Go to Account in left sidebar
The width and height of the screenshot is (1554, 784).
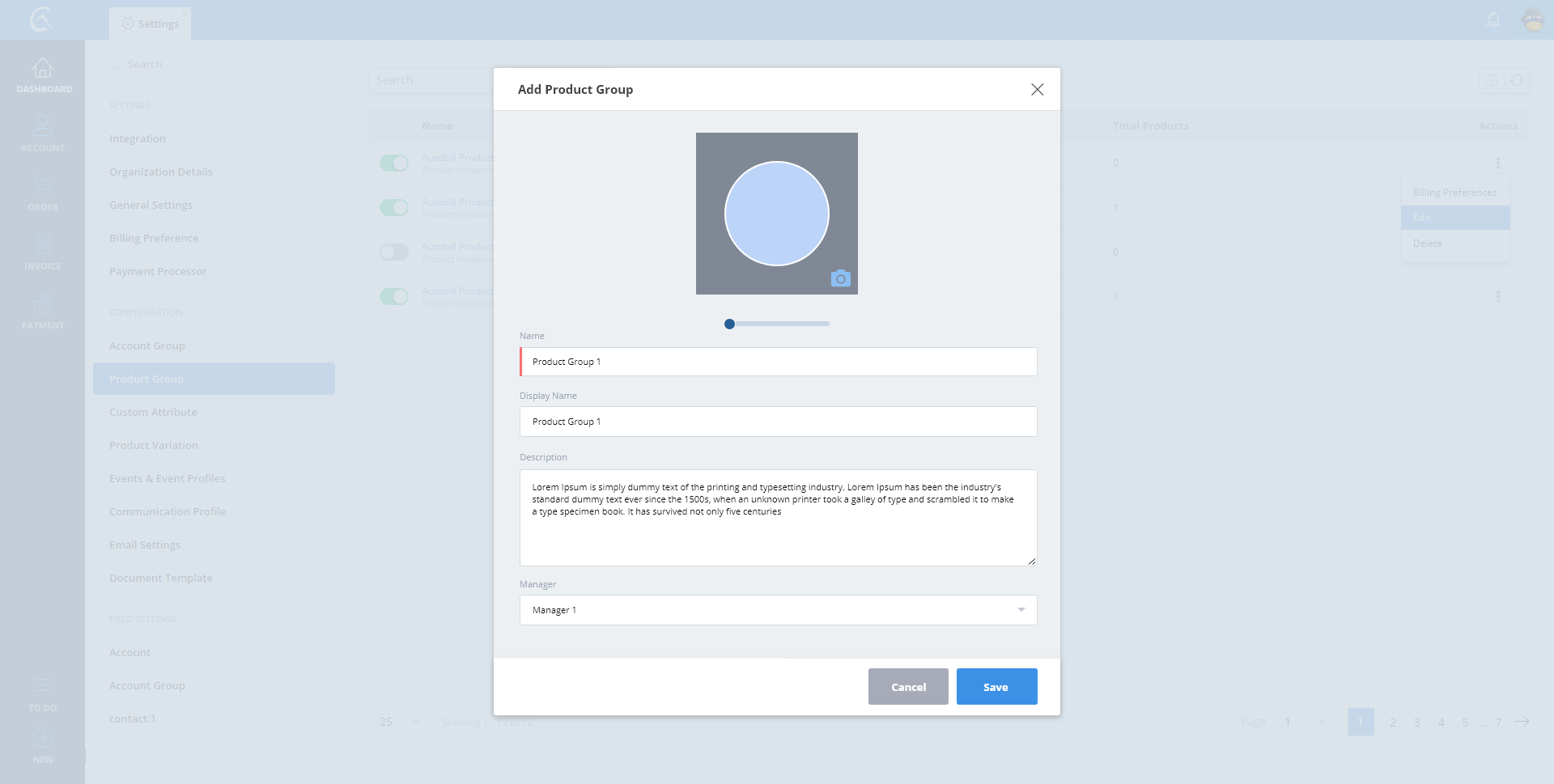coord(43,133)
